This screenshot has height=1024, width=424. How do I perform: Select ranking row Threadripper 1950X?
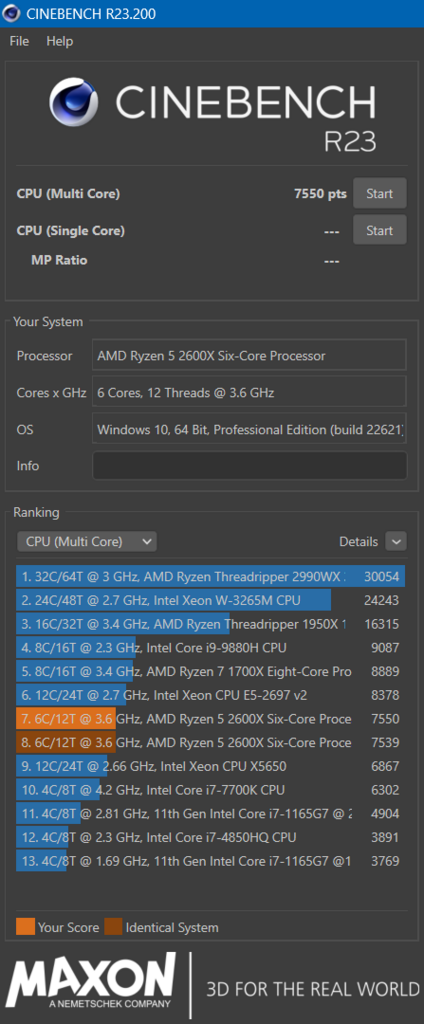click(210, 624)
